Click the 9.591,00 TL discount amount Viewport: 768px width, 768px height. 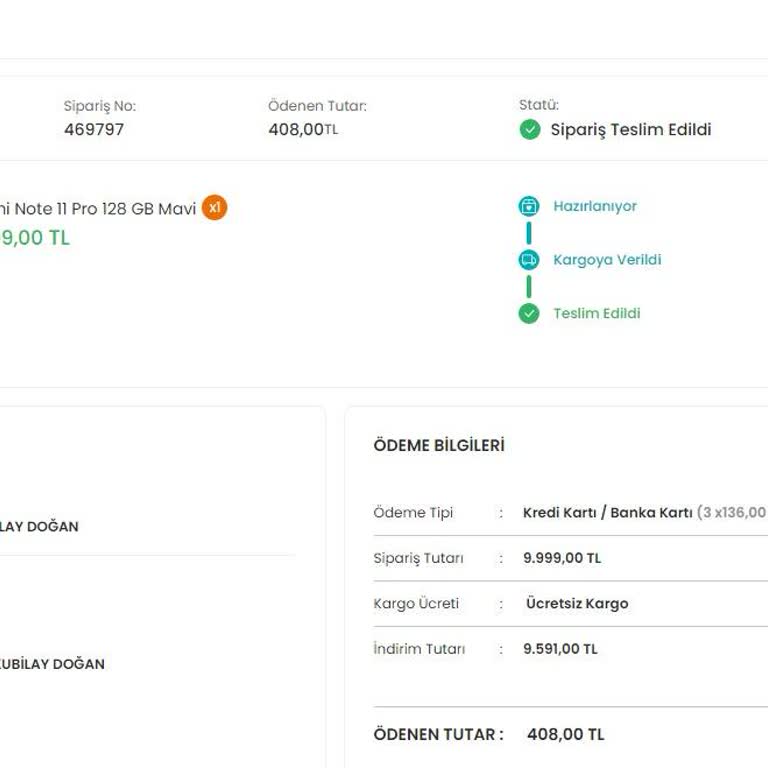click(x=560, y=649)
